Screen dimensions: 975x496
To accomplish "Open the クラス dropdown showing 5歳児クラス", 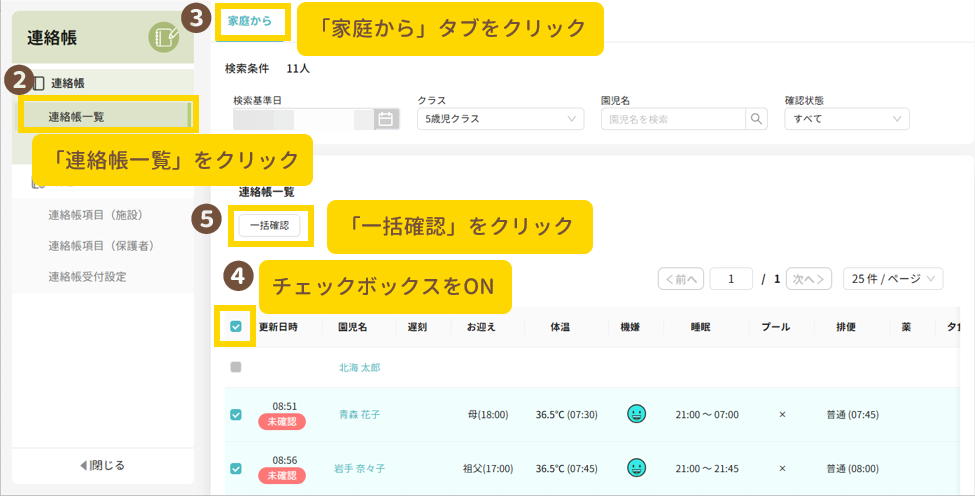I will [x=500, y=119].
